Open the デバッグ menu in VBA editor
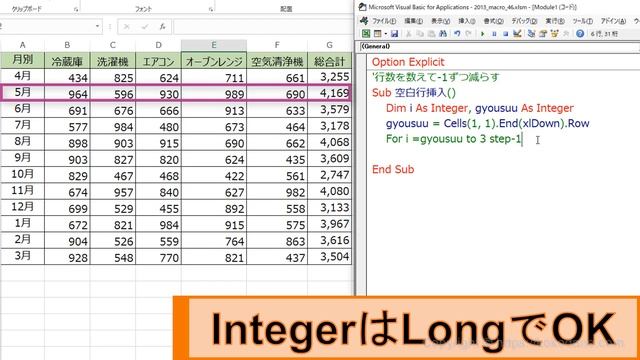The image size is (640, 360). pyautogui.click(x=524, y=21)
